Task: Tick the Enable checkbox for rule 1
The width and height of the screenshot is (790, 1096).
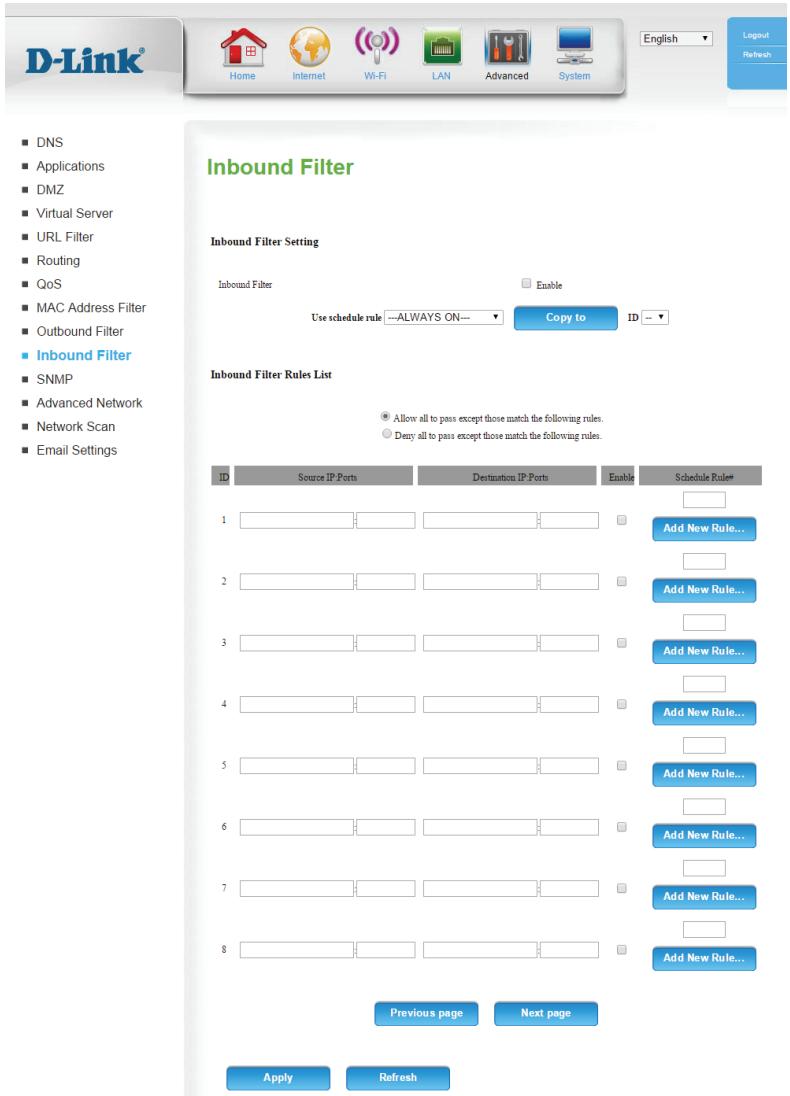Action: click(x=622, y=520)
